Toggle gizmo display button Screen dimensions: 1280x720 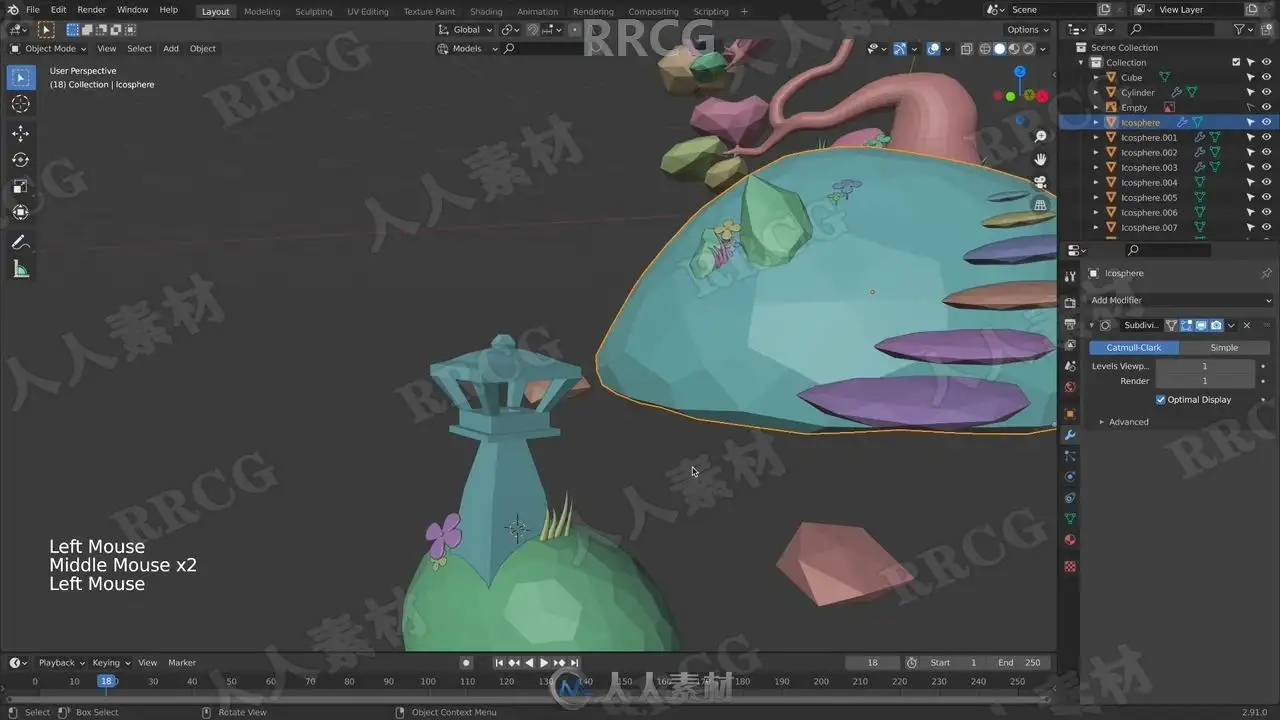900,49
